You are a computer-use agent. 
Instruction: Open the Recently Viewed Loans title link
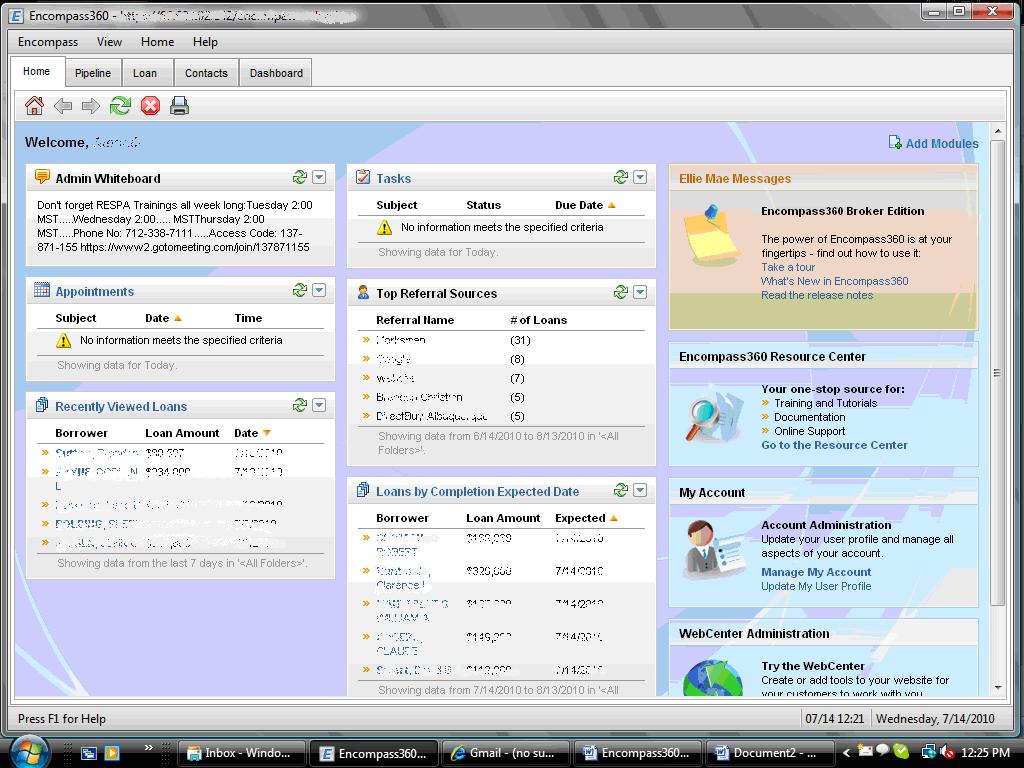(x=121, y=407)
